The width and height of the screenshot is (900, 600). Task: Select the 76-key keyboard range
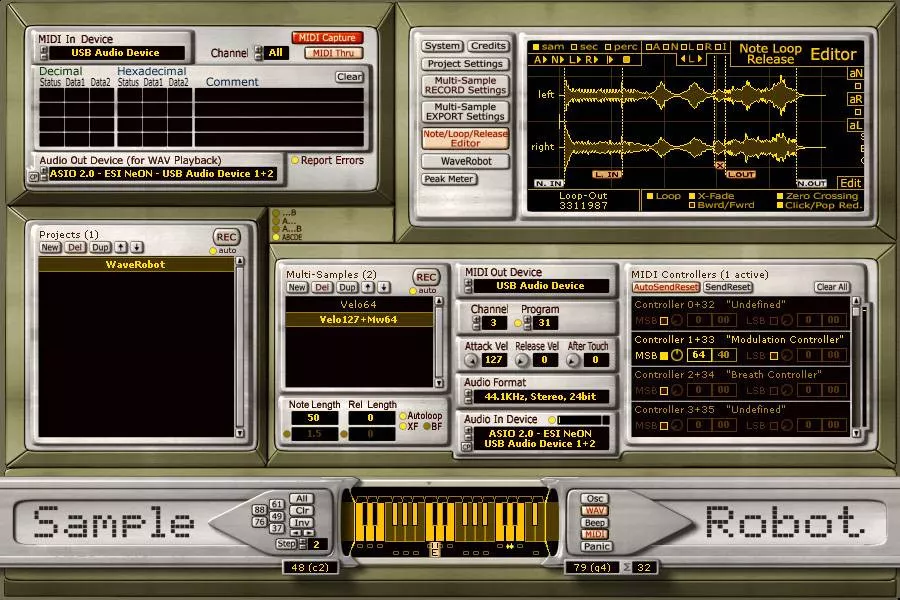[259, 521]
